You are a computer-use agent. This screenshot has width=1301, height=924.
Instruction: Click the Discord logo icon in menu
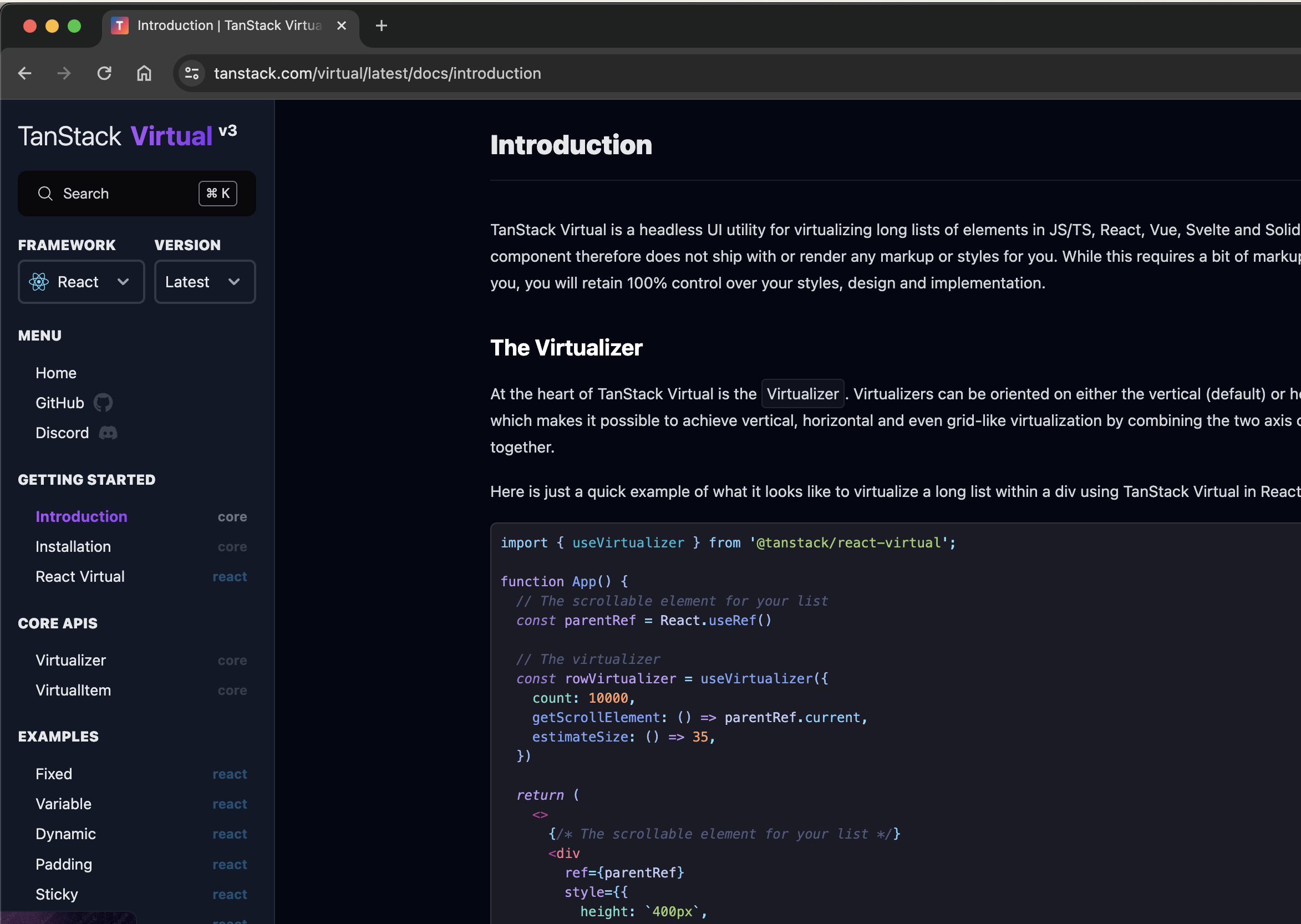[108, 433]
